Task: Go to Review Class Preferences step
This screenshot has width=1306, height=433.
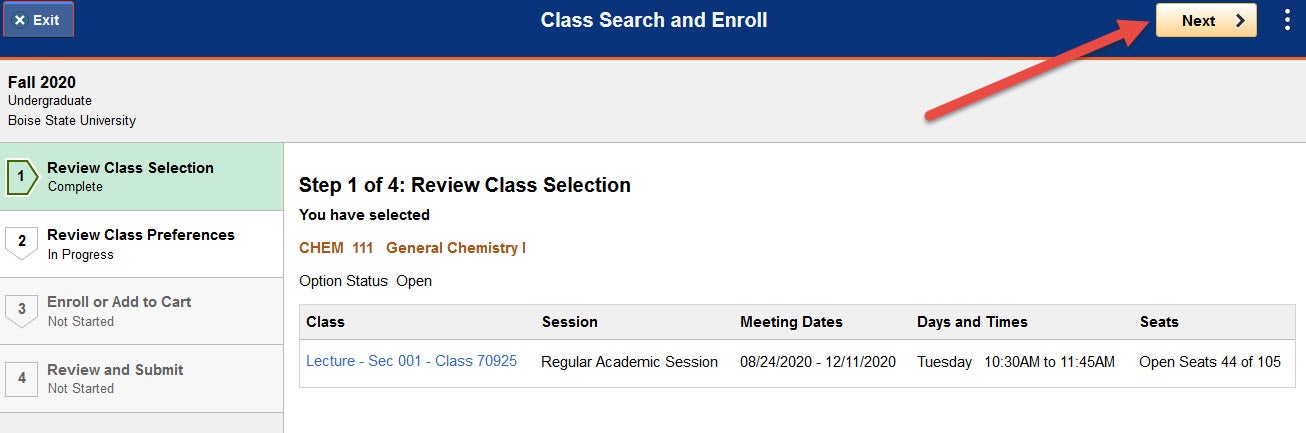Action: pos(142,244)
